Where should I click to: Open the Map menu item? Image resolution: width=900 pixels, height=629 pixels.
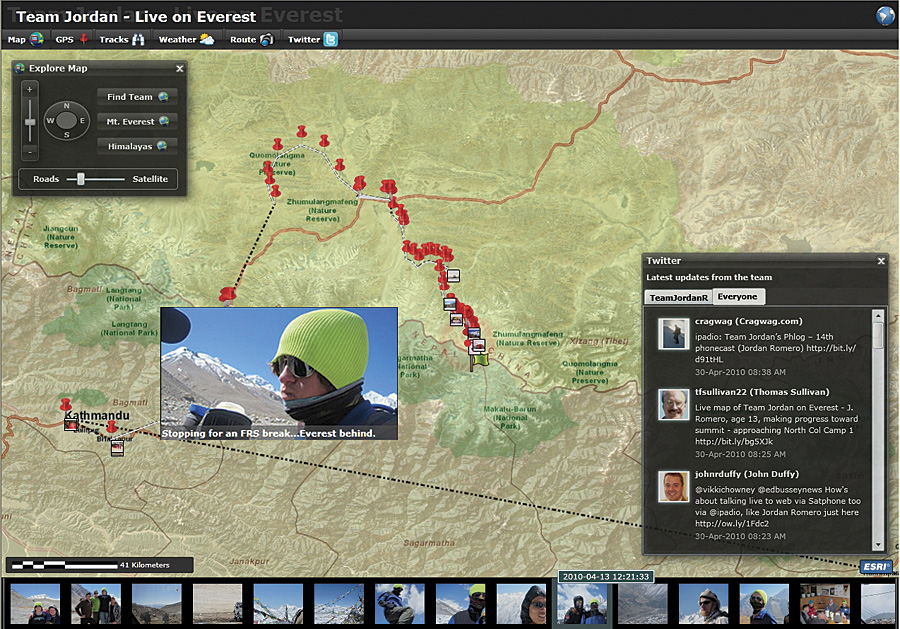[25, 40]
